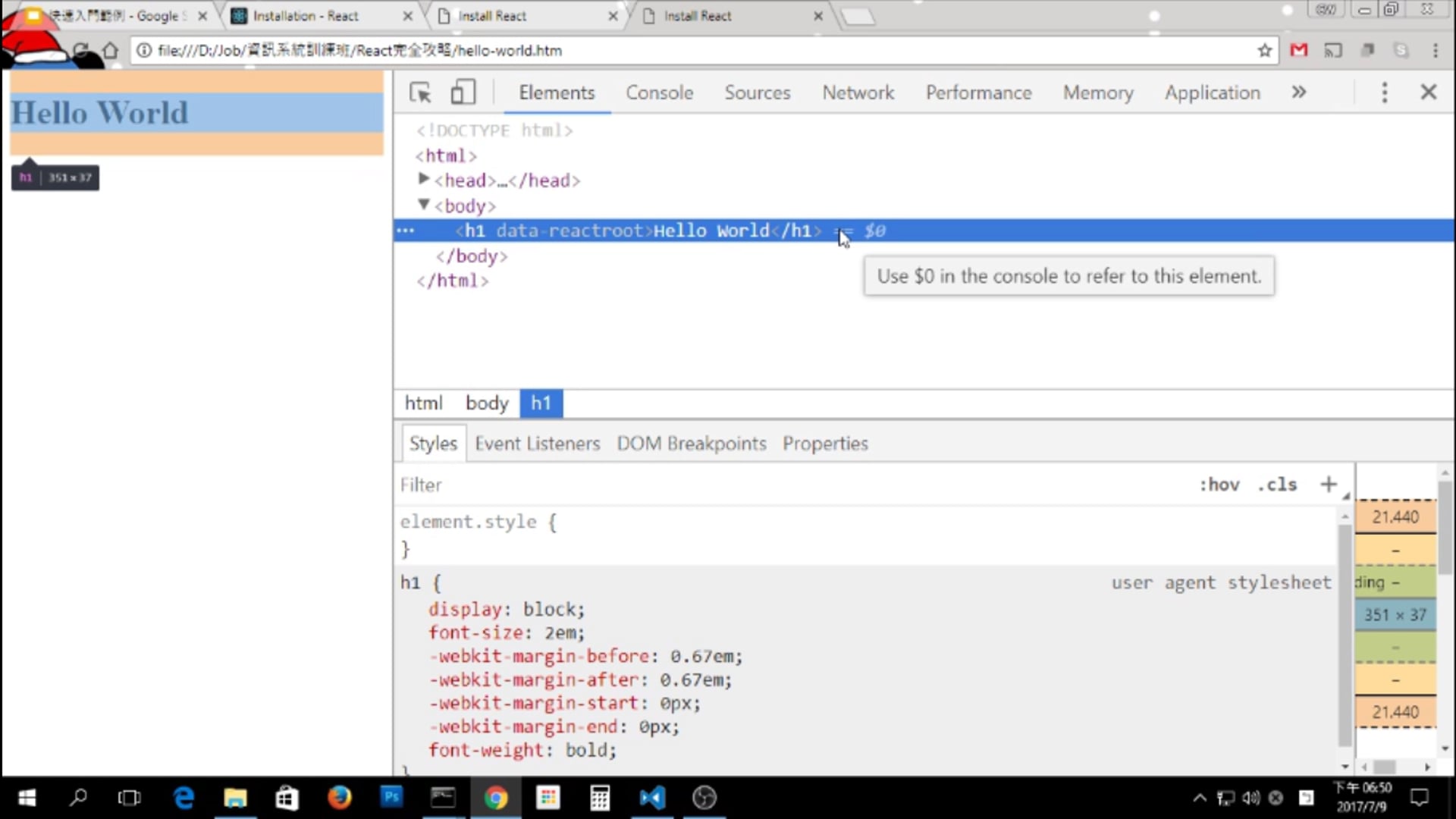Toggle device toolbar mode icon
The height and width of the screenshot is (819, 1456).
click(x=463, y=93)
